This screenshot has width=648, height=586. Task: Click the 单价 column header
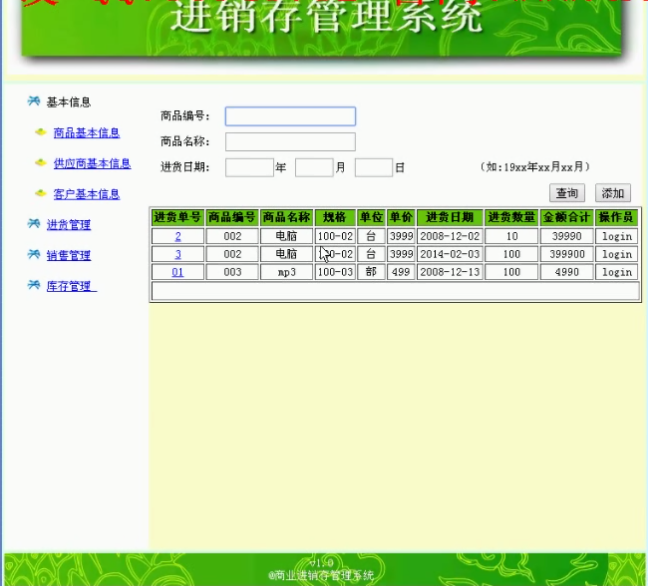pyautogui.click(x=401, y=217)
